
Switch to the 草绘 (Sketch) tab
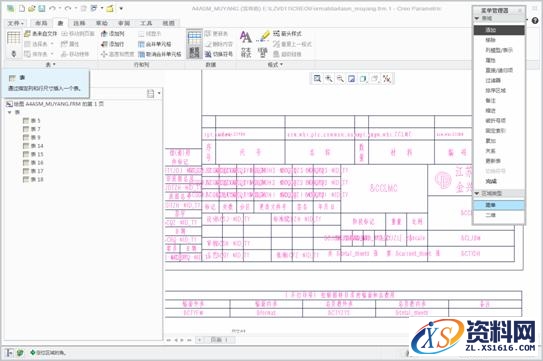click(x=101, y=23)
